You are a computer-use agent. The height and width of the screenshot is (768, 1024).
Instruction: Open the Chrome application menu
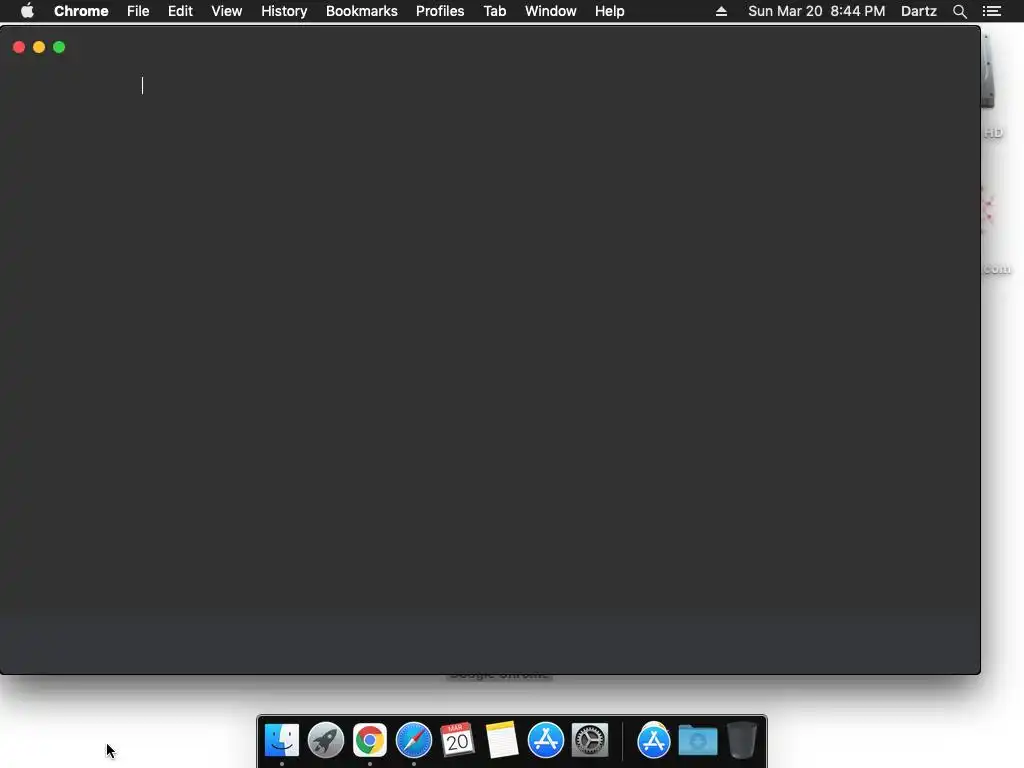[81, 11]
